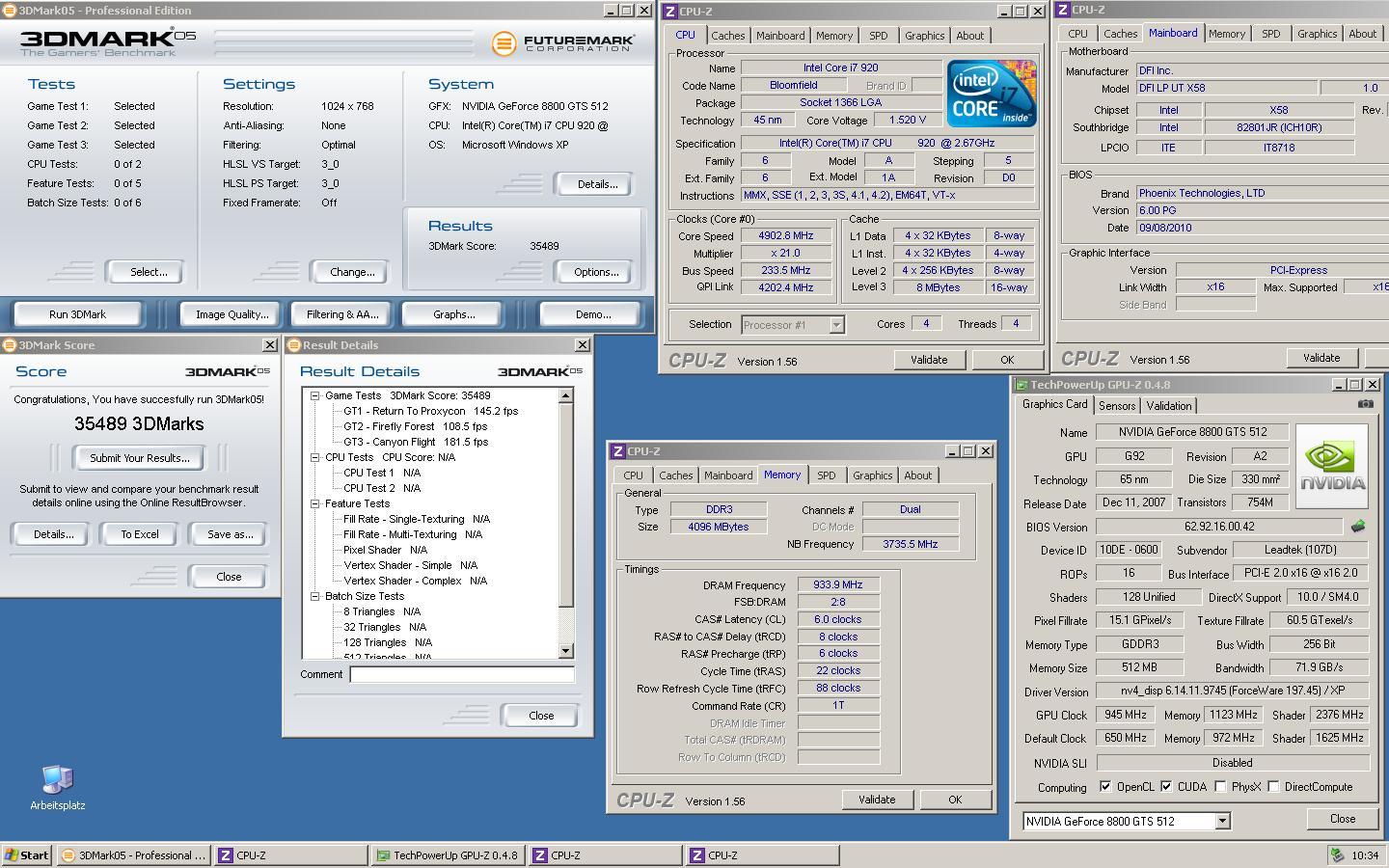Open the Caches tab in CPU-Z CPU window
1389x868 pixels.
[x=728, y=35]
